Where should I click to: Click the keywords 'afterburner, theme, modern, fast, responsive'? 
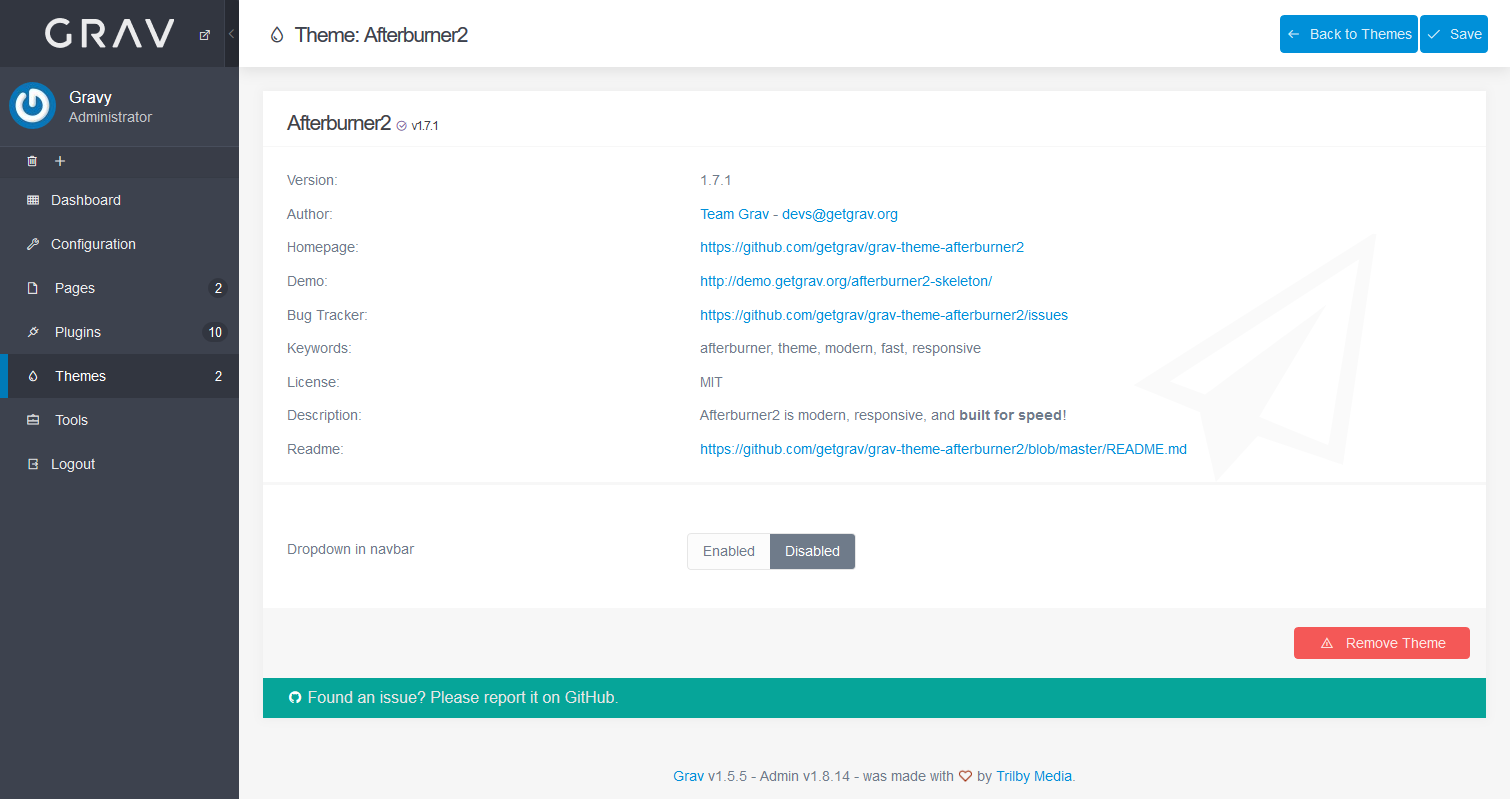click(x=840, y=348)
